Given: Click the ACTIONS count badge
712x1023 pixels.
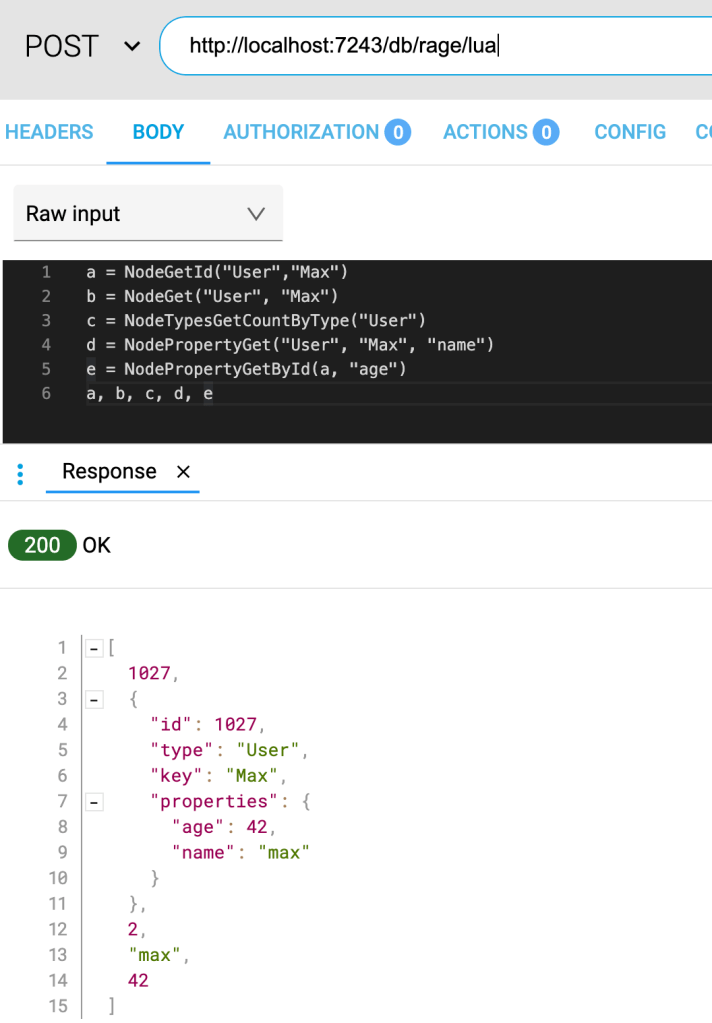Looking at the screenshot, I should 545,132.
